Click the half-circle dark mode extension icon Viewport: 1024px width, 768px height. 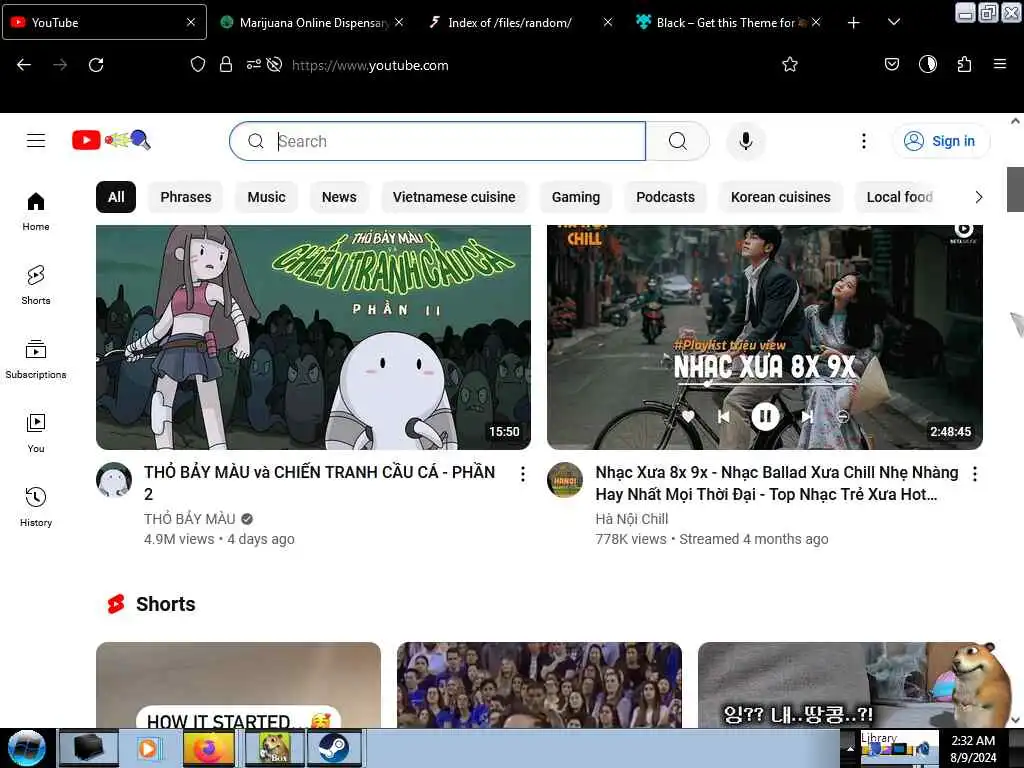[x=927, y=64]
